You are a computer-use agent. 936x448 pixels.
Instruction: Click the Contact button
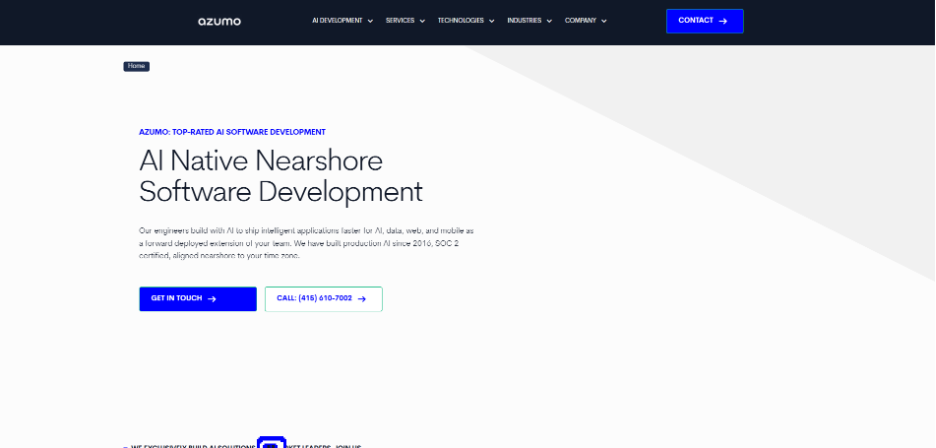click(704, 21)
